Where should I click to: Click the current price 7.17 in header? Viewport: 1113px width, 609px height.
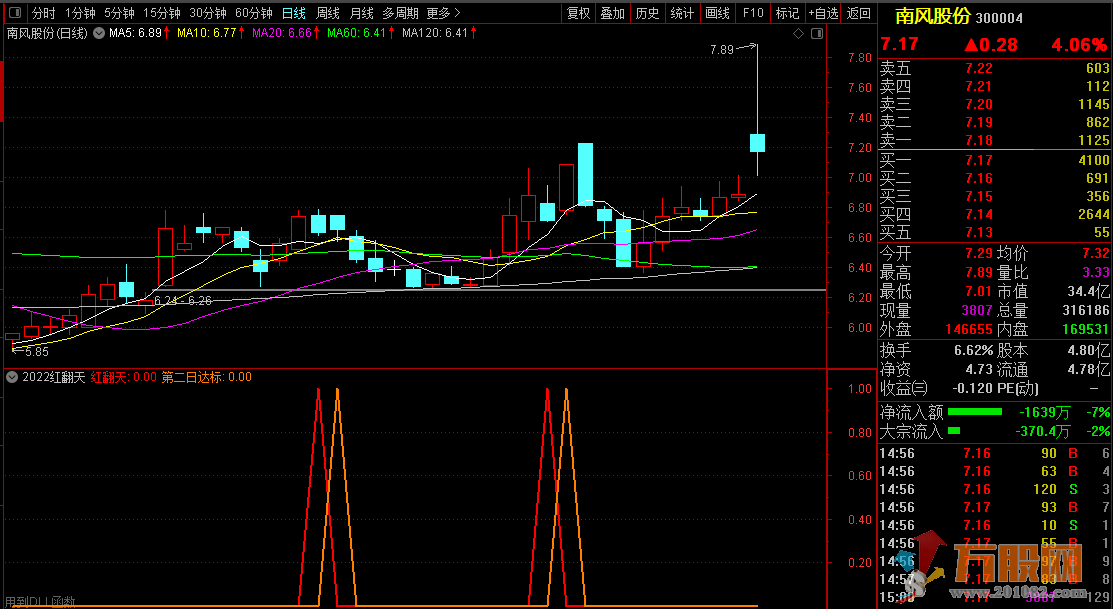[900, 44]
